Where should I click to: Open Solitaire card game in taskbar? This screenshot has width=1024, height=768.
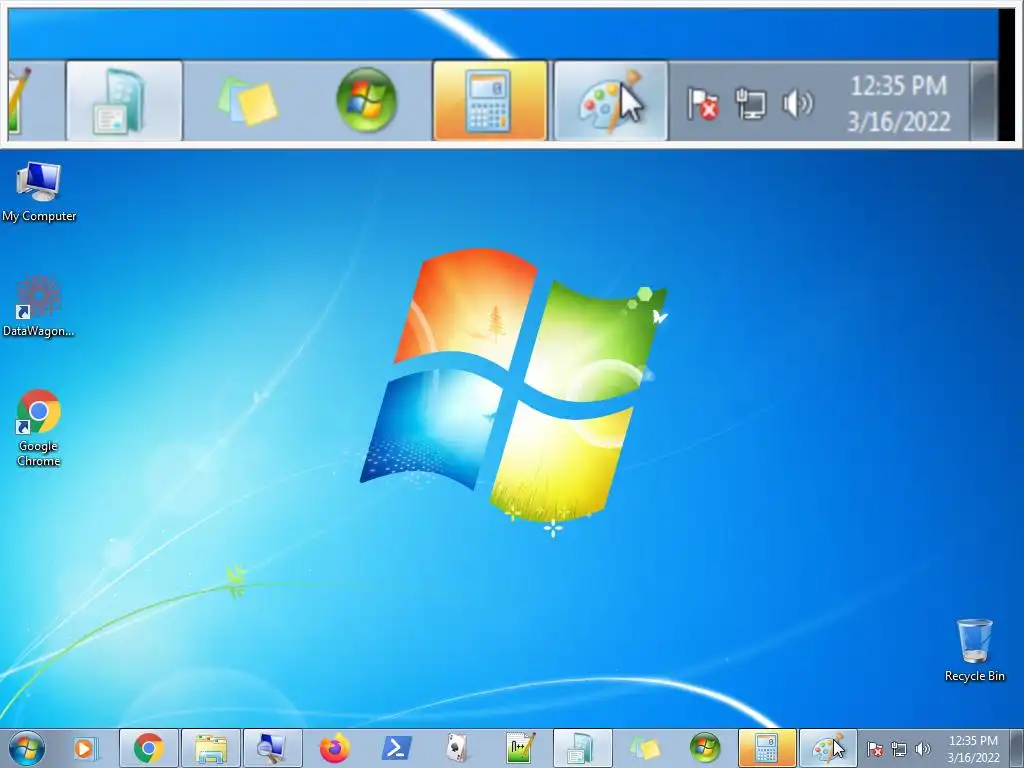458,748
